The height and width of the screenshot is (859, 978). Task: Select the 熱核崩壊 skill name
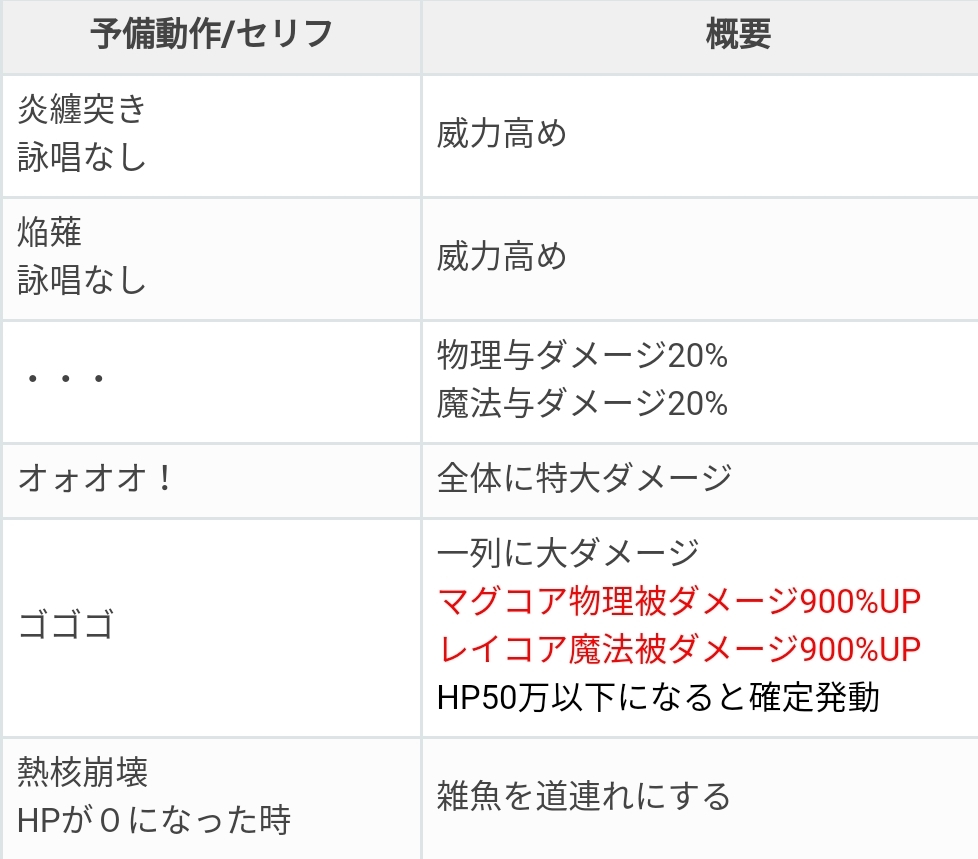[x=82, y=772]
